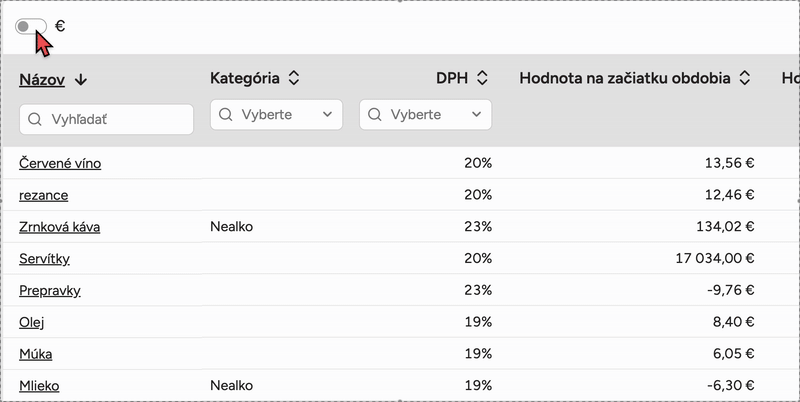The height and width of the screenshot is (402, 800).
Task: Click magnifier icon in DPH filter
Action: (x=375, y=115)
